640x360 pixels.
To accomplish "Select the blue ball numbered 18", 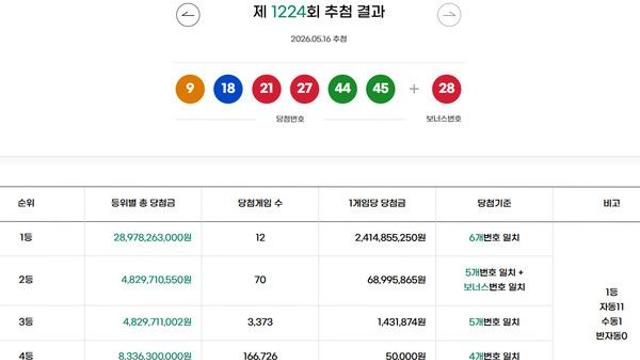I will [x=228, y=89].
